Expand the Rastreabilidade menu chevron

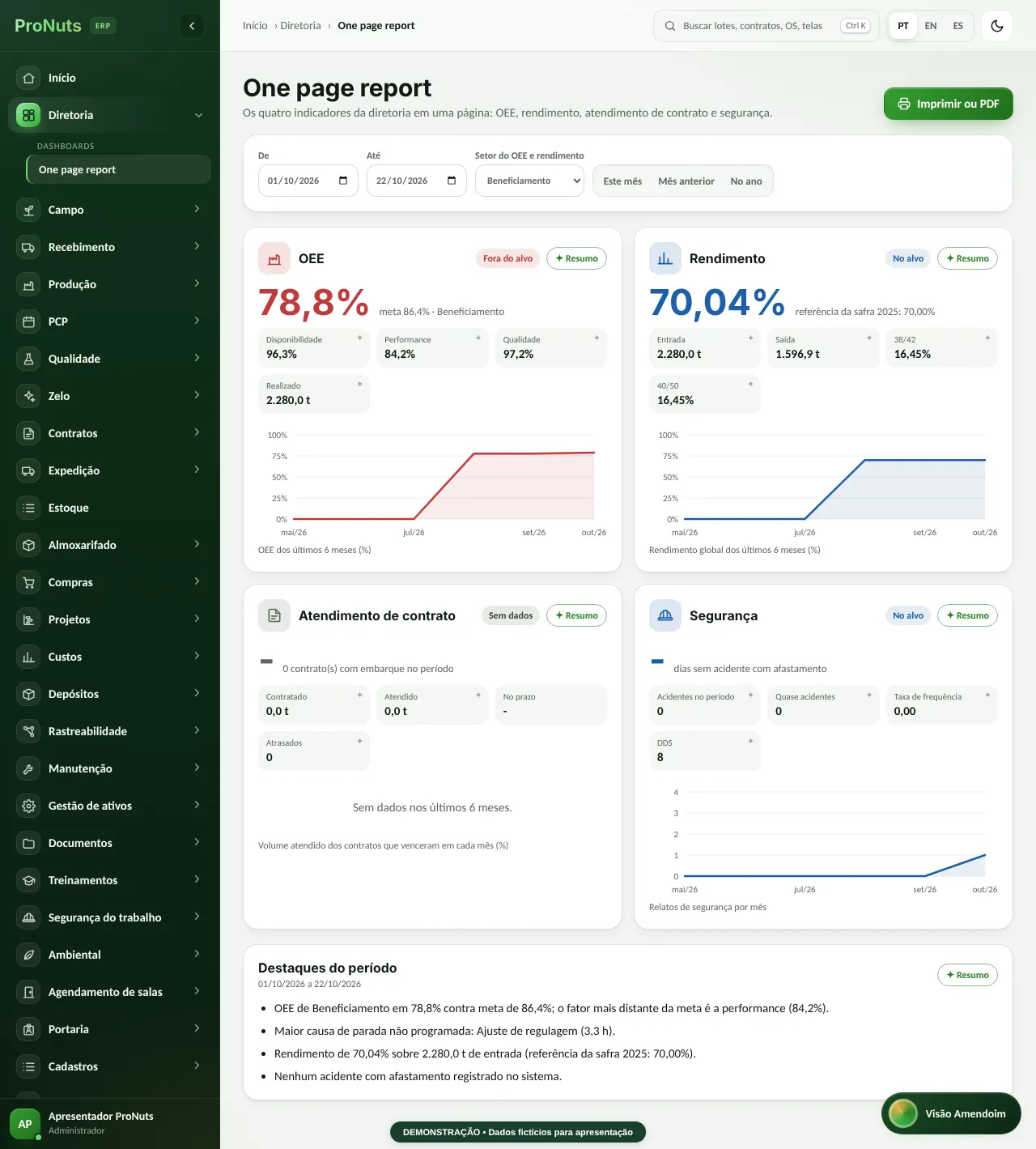click(x=197, y=730)
